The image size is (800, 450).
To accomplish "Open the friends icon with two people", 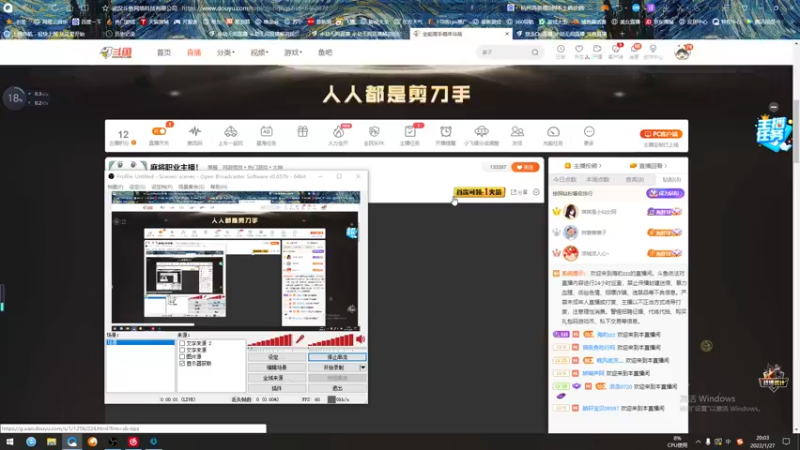I will 517,132.
